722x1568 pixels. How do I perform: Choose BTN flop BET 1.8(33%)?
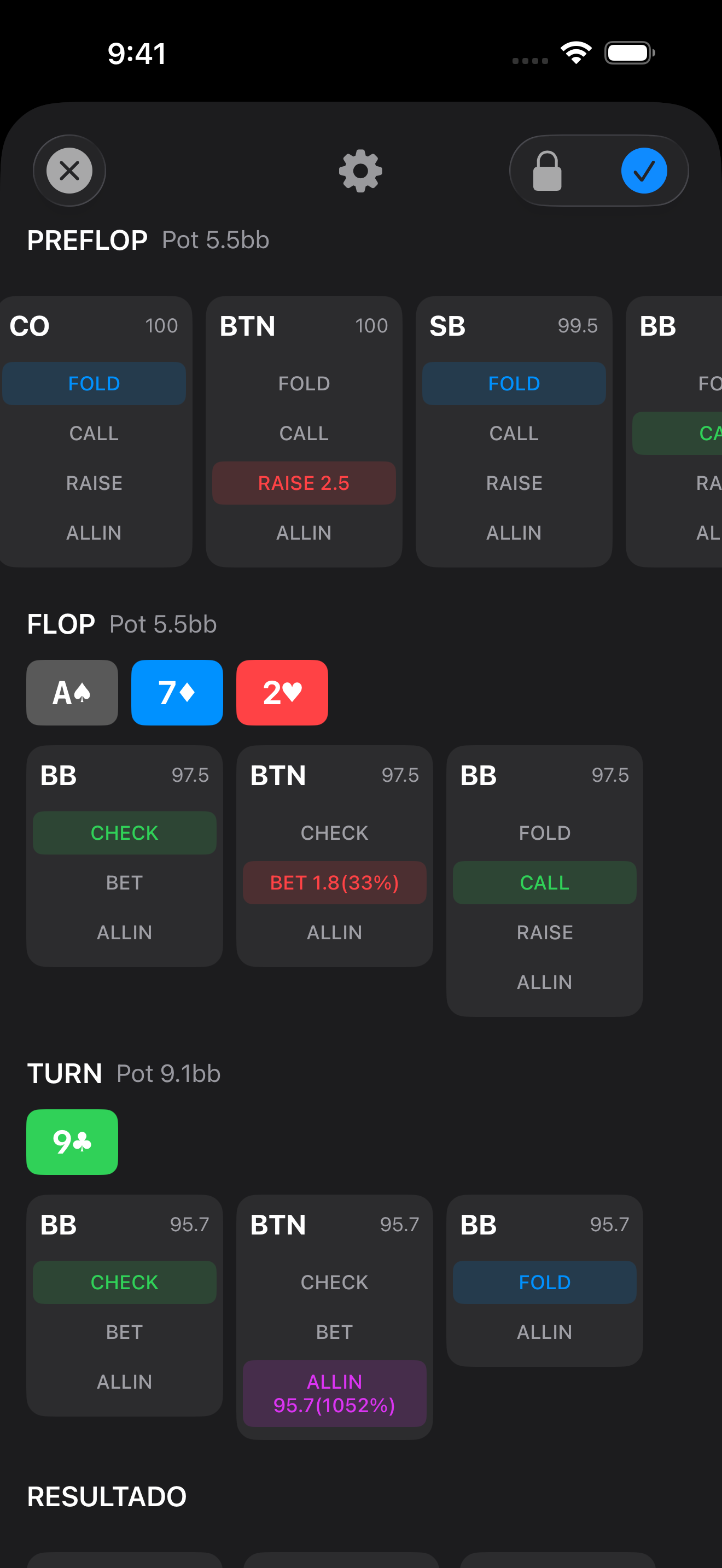click(x=334, y=882)
